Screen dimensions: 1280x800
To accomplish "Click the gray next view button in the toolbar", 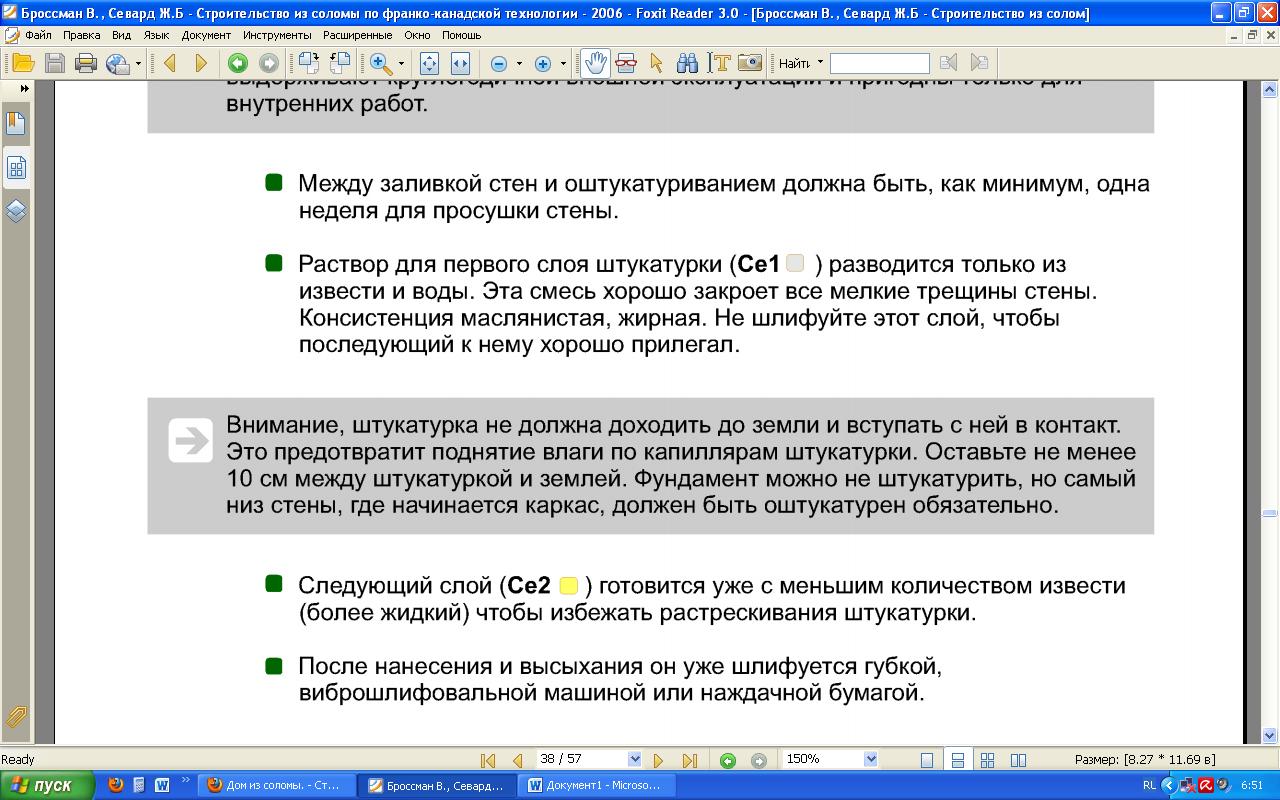I will pyautogui.click(x=269, y=63).
